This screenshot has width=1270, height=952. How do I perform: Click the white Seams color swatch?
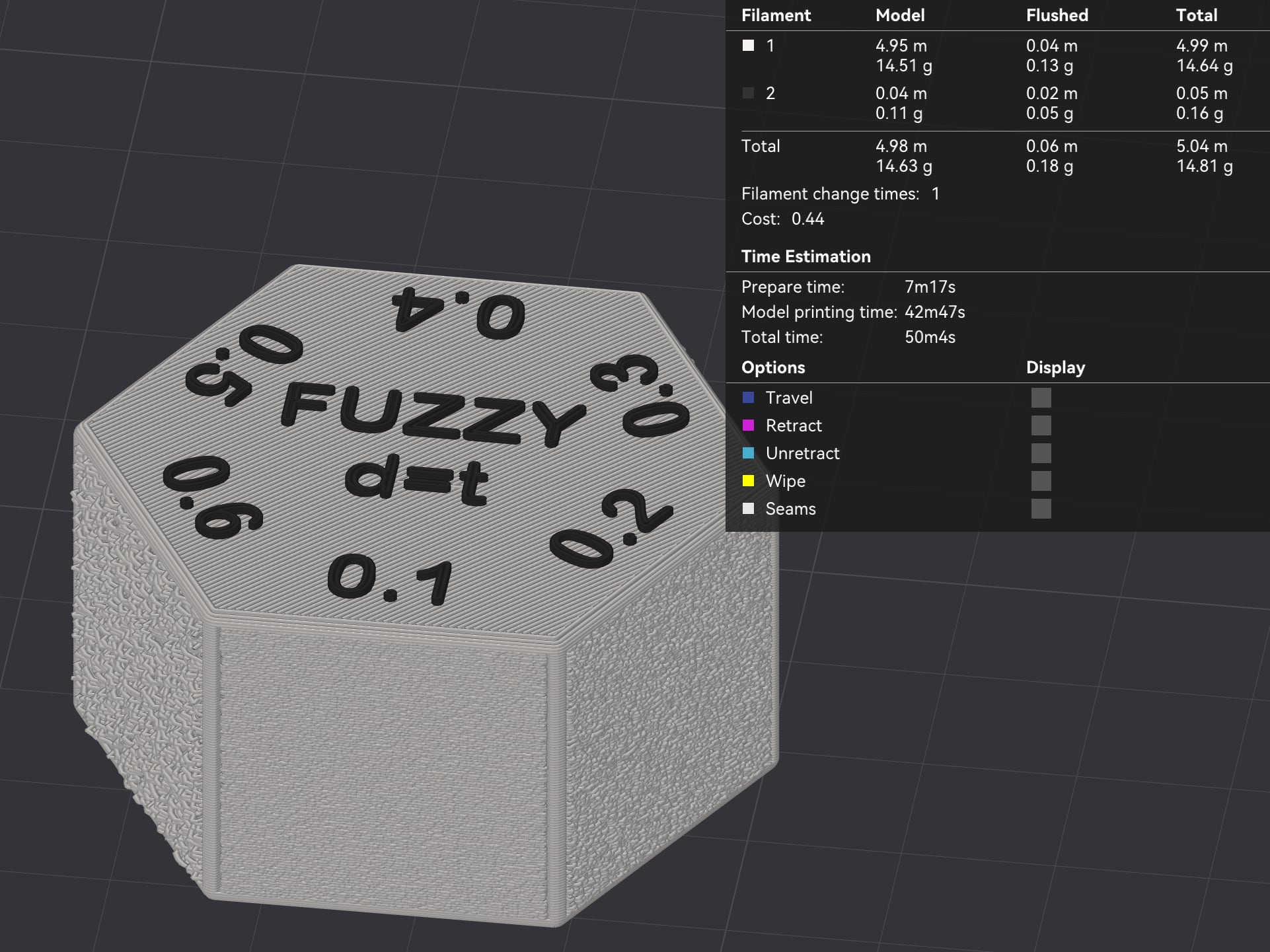point(748,509)
